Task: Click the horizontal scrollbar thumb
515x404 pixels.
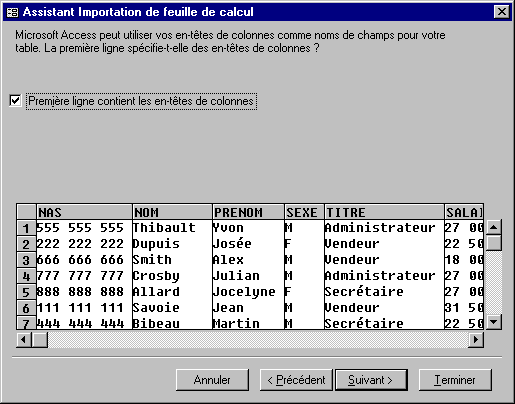Action: (40, 340)
